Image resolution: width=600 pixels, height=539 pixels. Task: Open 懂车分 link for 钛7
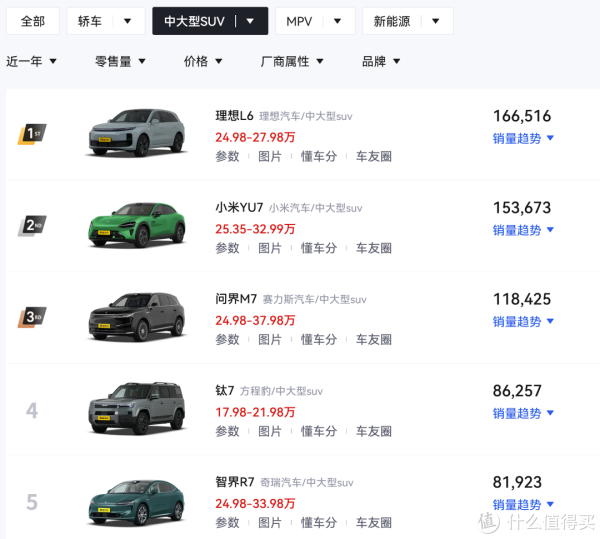tap(319, 432)
